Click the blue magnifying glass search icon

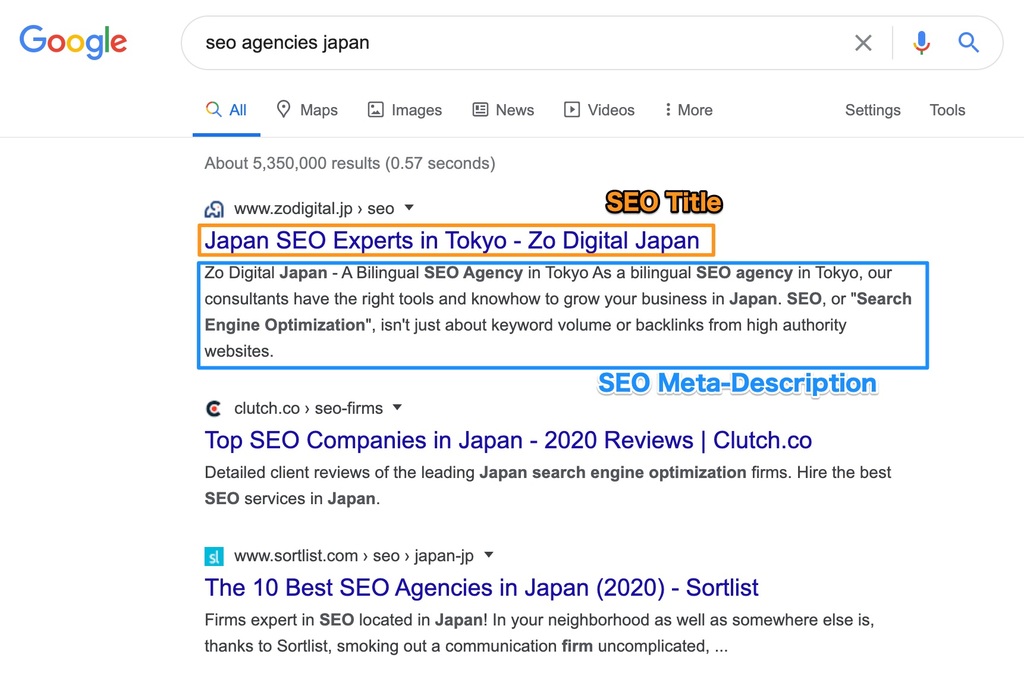[x=969, y=42]
